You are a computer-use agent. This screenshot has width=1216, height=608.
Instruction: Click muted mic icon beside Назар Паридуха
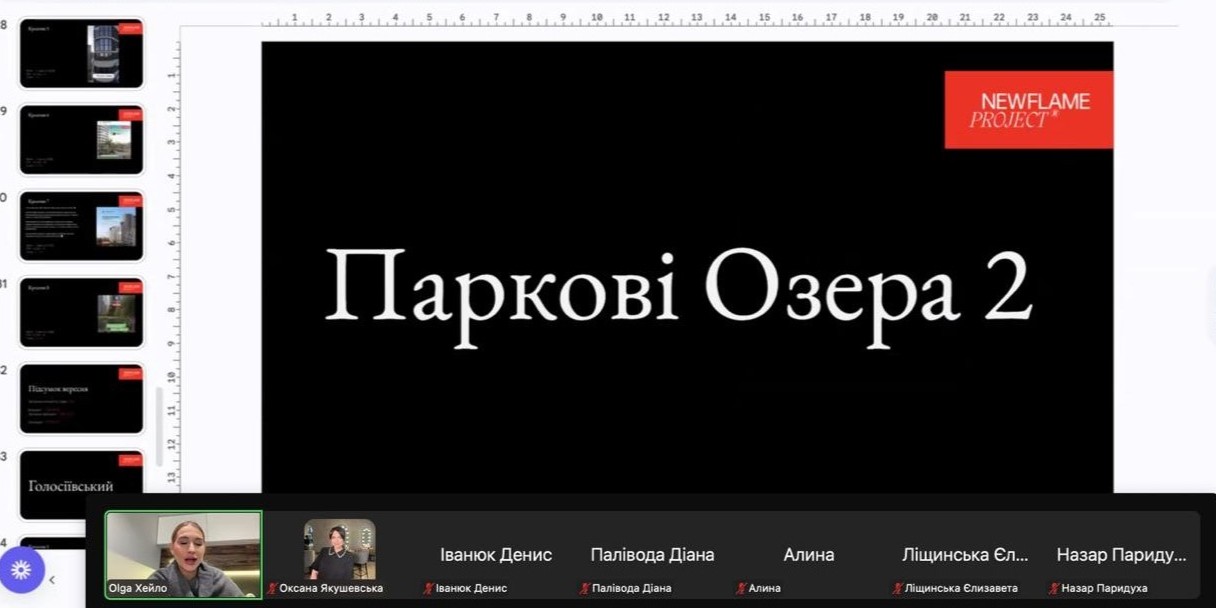point(1053,588)
